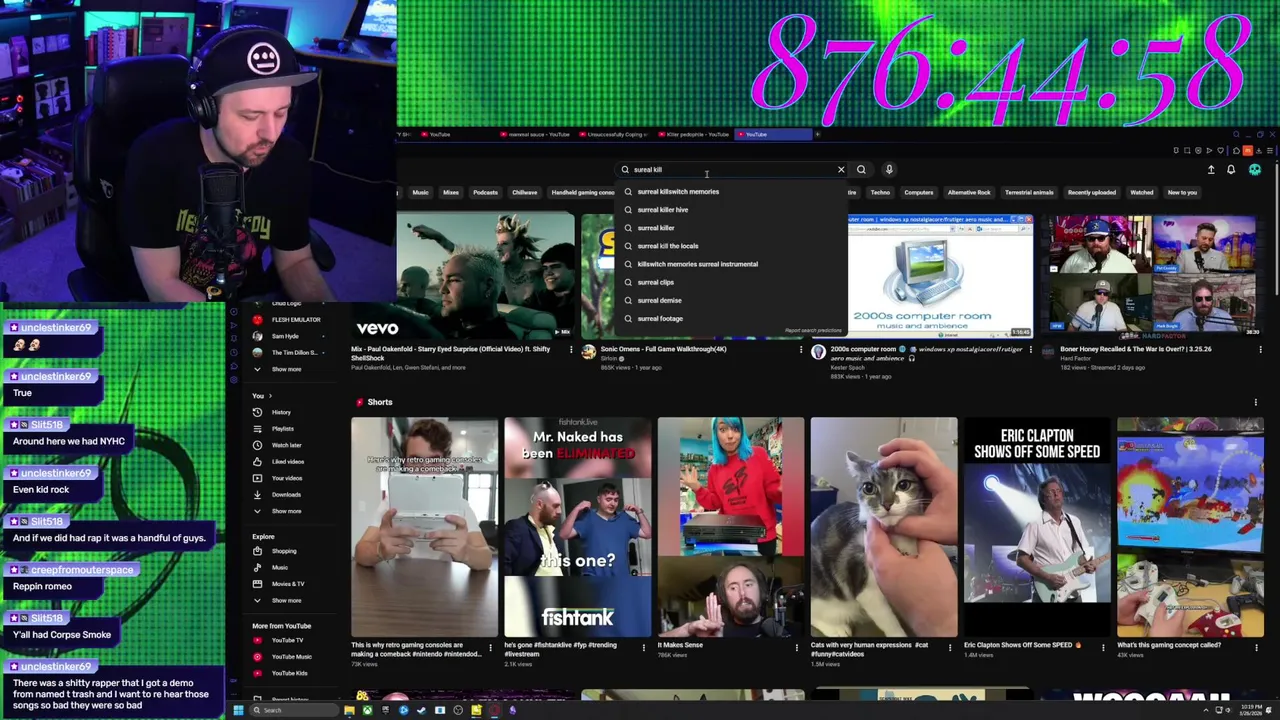The image size is (1280, 720).
Task: Click Report search predictions link
Action: click(813, 331)
